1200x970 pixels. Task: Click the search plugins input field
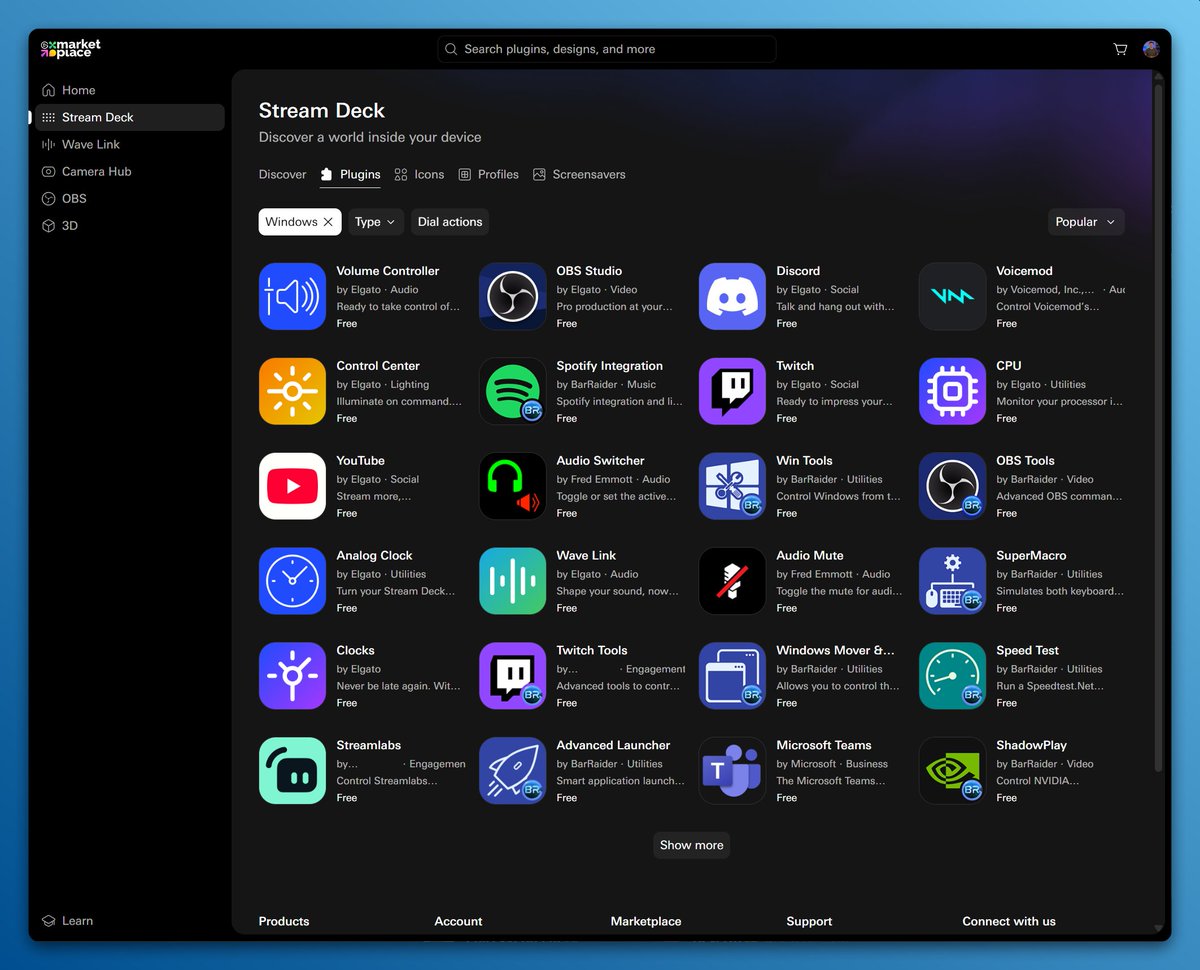point(605,48)
